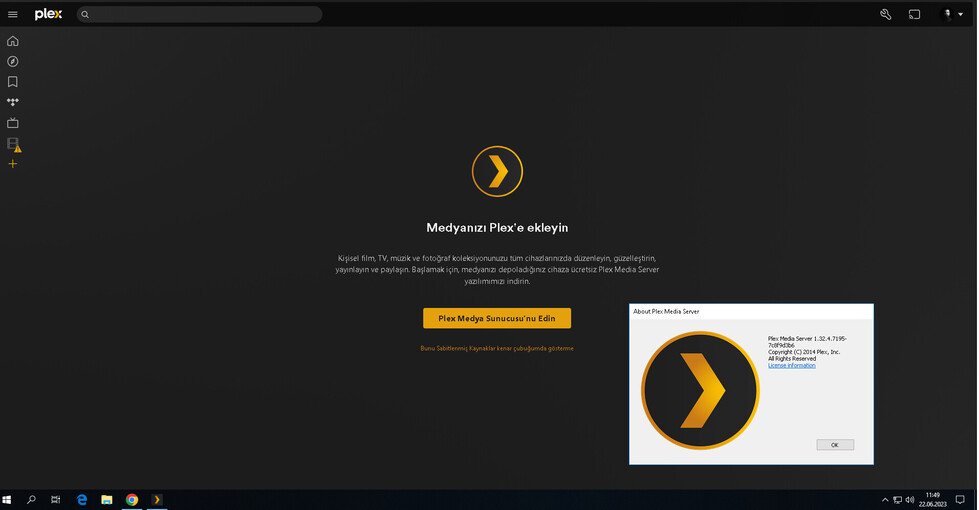Image resolution: width=979 pixels, height=510 pixels.
Task: Open the user account avatar menu
Action: coord(952,14)
